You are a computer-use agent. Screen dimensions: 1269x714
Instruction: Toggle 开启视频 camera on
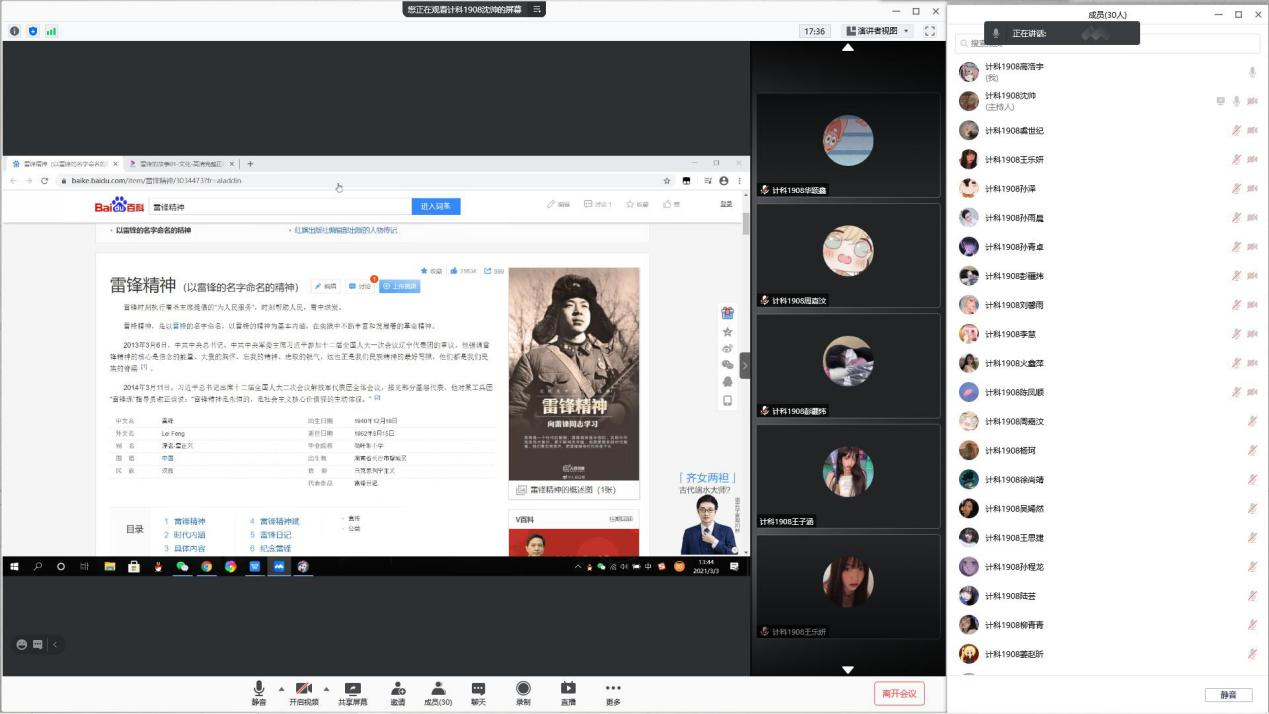tap(304, 689)
